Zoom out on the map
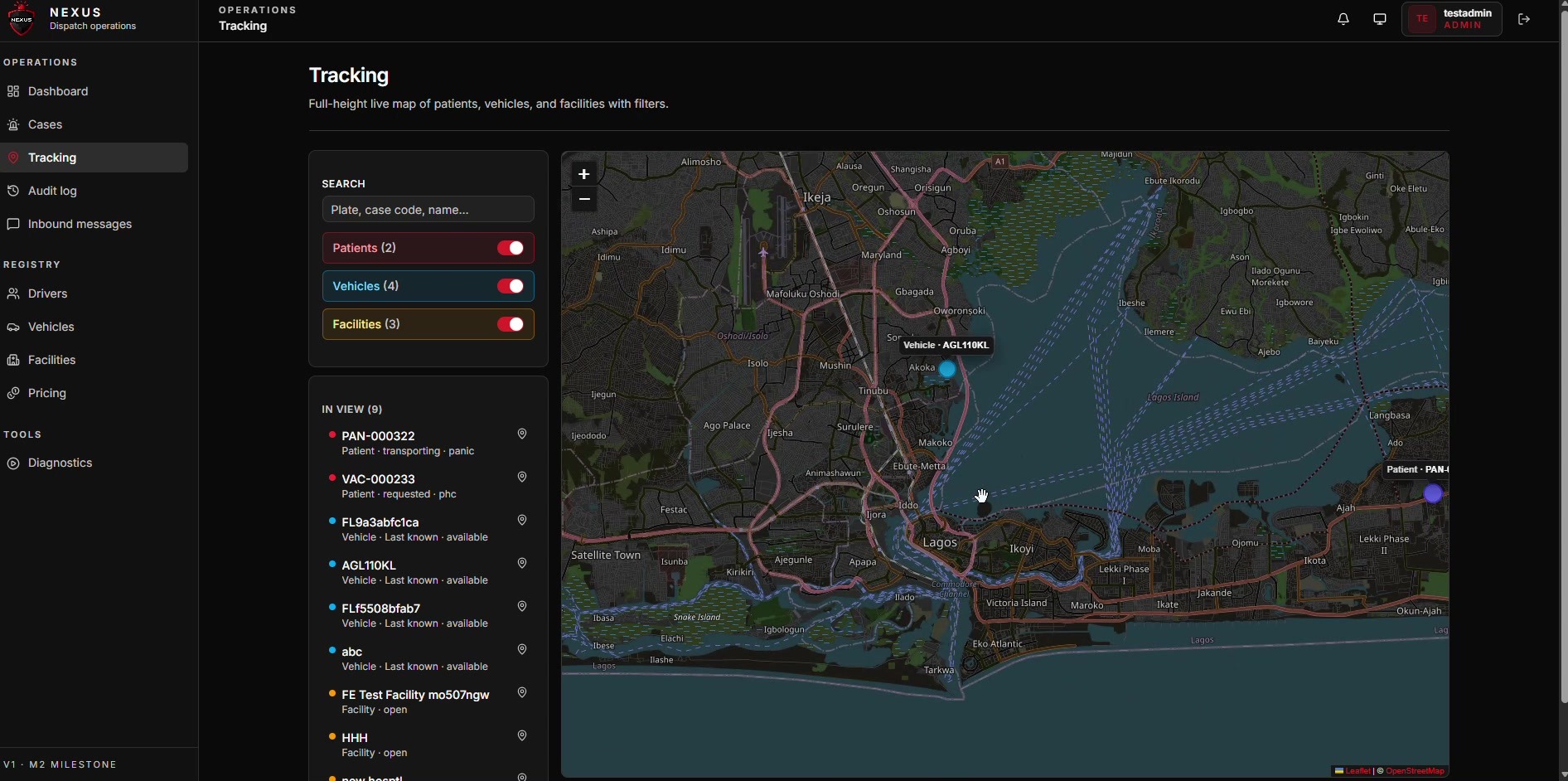The height and width of the screenshot is (781, 1568). click(585, 200)
